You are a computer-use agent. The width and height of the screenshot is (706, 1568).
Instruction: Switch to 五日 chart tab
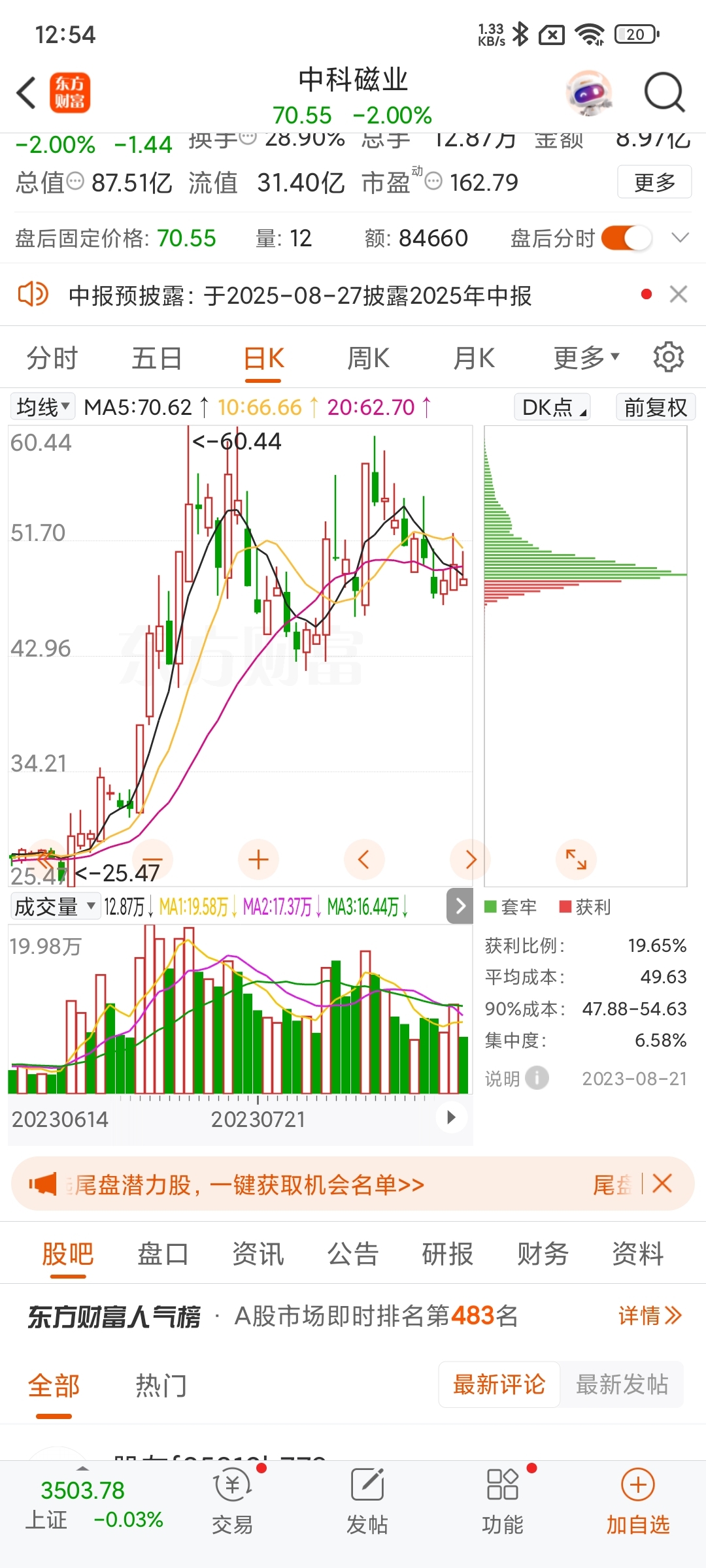tap(157, 358)
